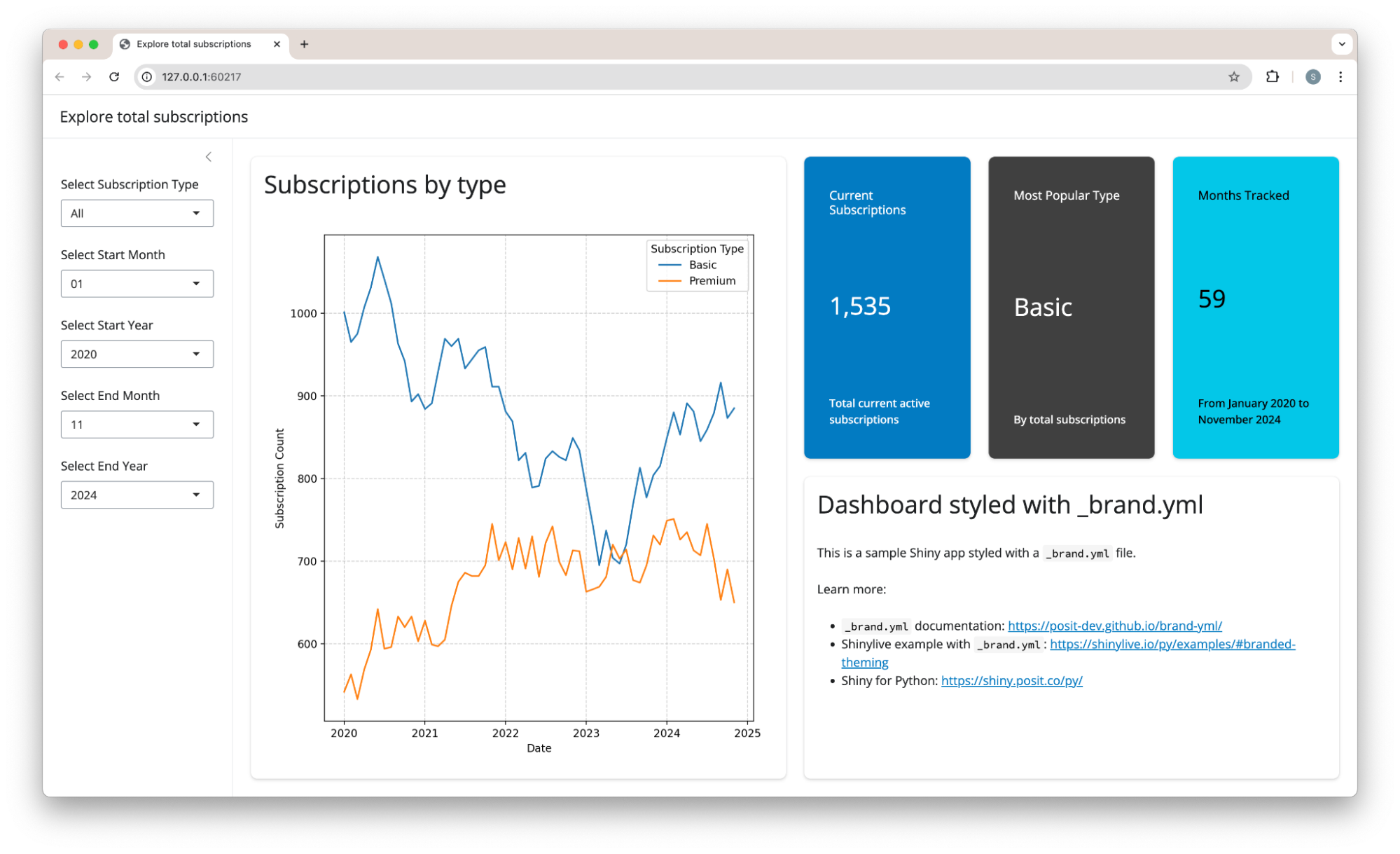This screenshot has width=1400, height=854.
Task: Click the browser back arrow
Action: pos(60,77)
